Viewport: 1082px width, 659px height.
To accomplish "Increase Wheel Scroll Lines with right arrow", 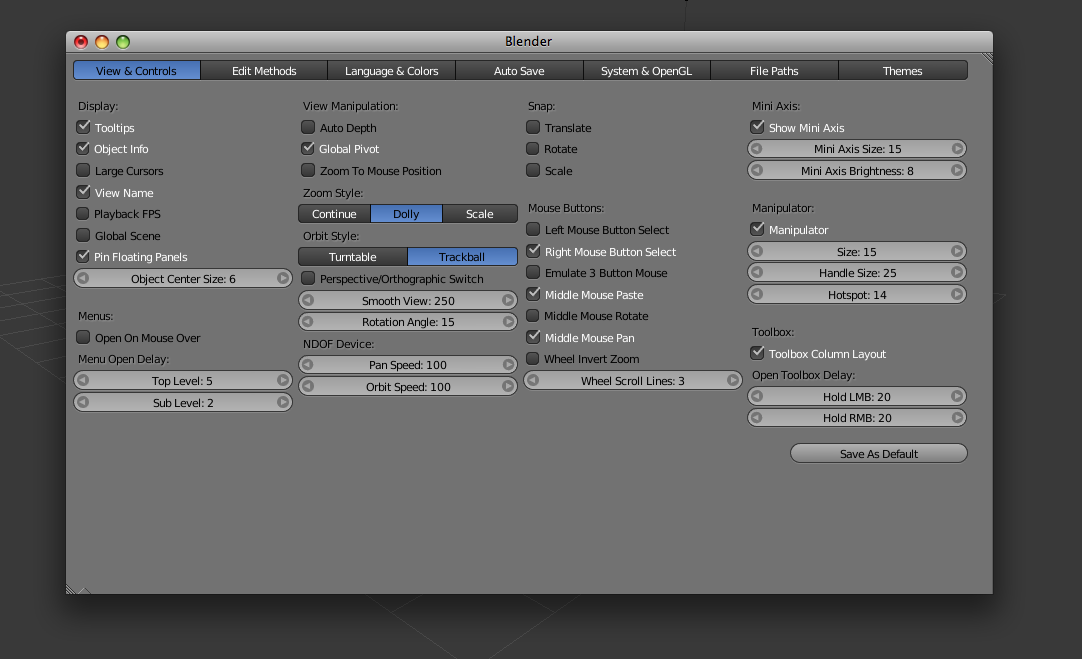I will tap(733, 381).
